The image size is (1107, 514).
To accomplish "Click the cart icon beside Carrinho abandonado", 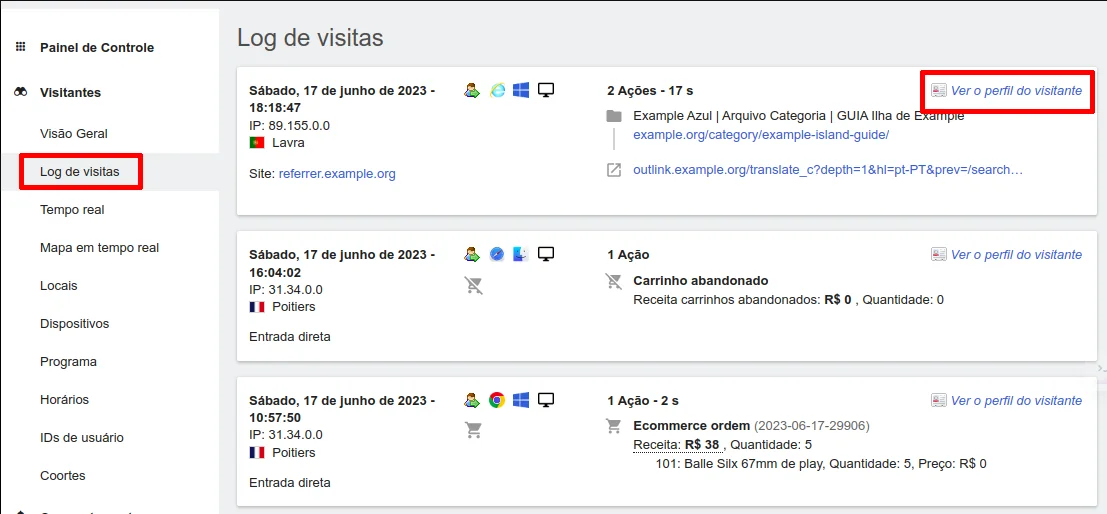I will 614,281.
